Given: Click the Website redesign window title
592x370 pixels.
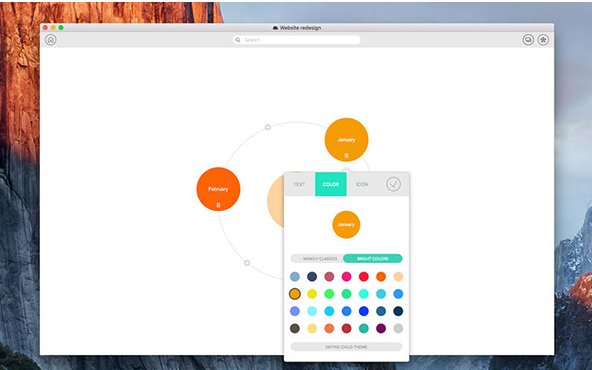Looking at the screenshot, I should (301, 28).
